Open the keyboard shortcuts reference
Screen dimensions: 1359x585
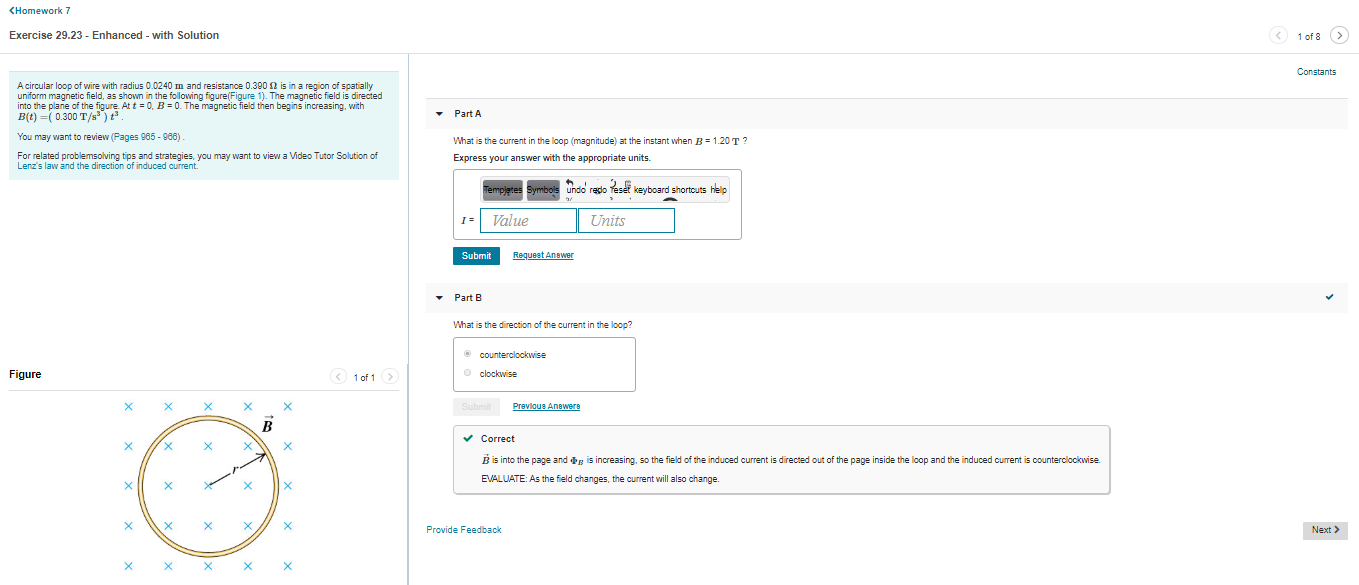tap(670, 190)
